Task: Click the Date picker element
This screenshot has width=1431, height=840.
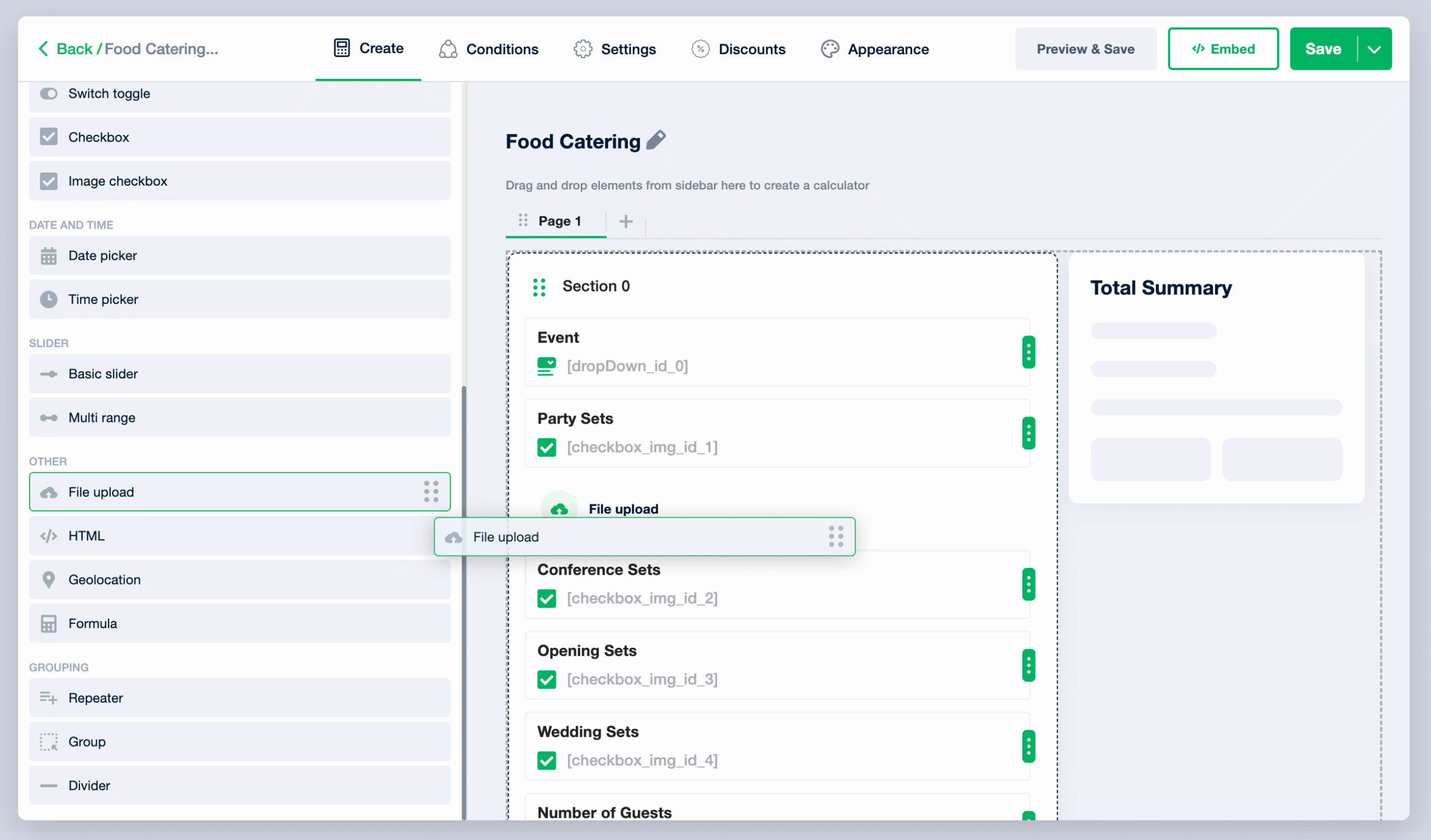Action: pyautogui.click(x=240, y=256)
